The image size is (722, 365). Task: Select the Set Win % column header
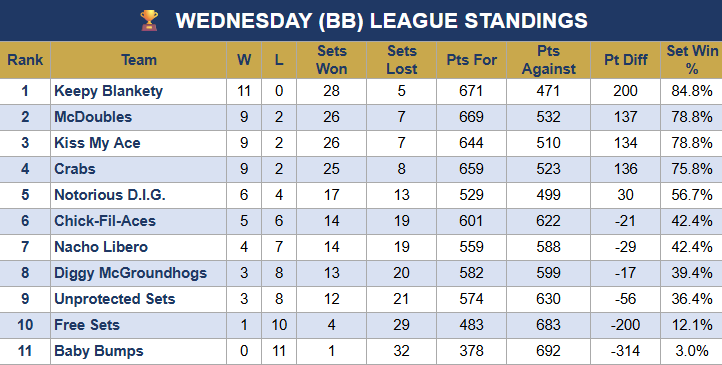coord(692,60)
